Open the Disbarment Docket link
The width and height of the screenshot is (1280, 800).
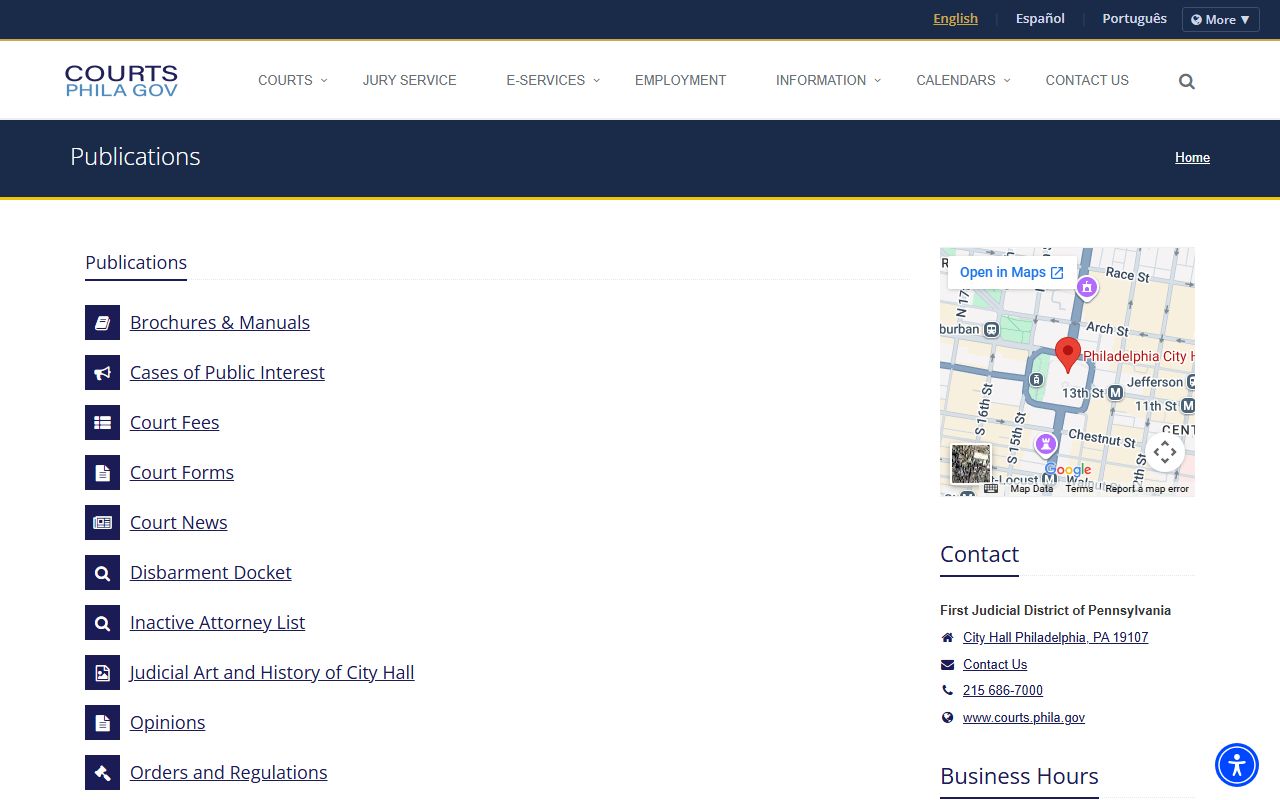pos(211,572)
